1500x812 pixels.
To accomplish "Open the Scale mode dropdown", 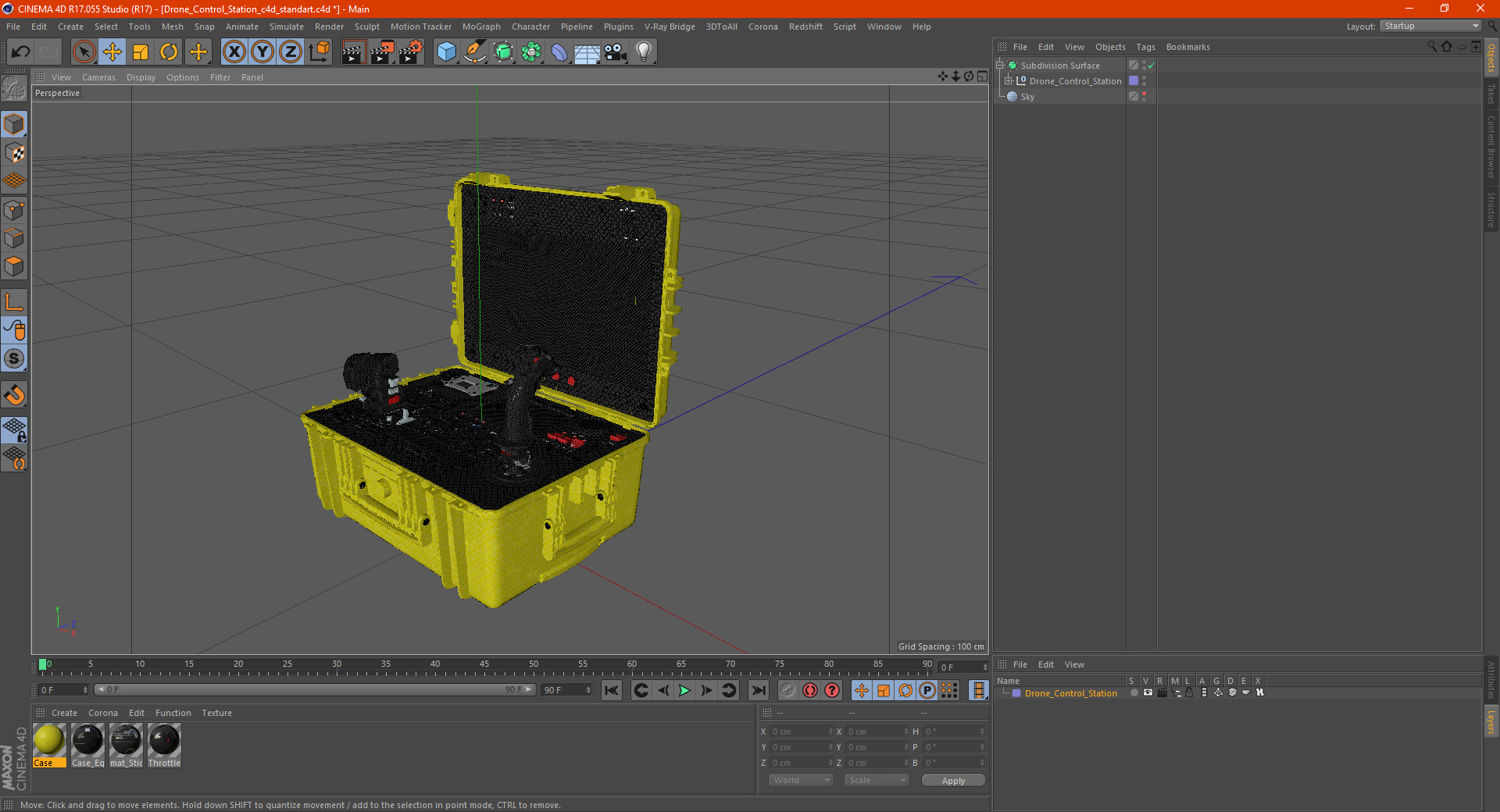I will pos(877,780).
